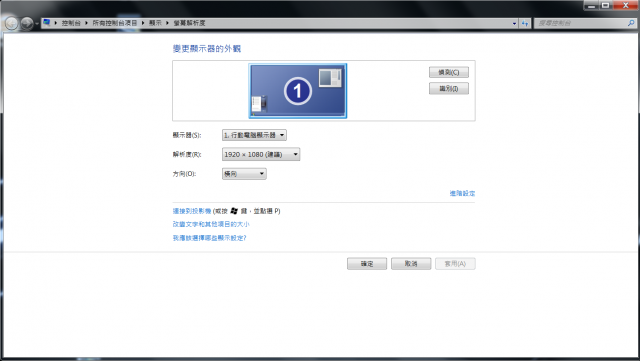Image resolution: width=640 pixels, height=361 pixels.
Task: Open the 顯示器(S) display dropdown
Action: coord(254,135)
